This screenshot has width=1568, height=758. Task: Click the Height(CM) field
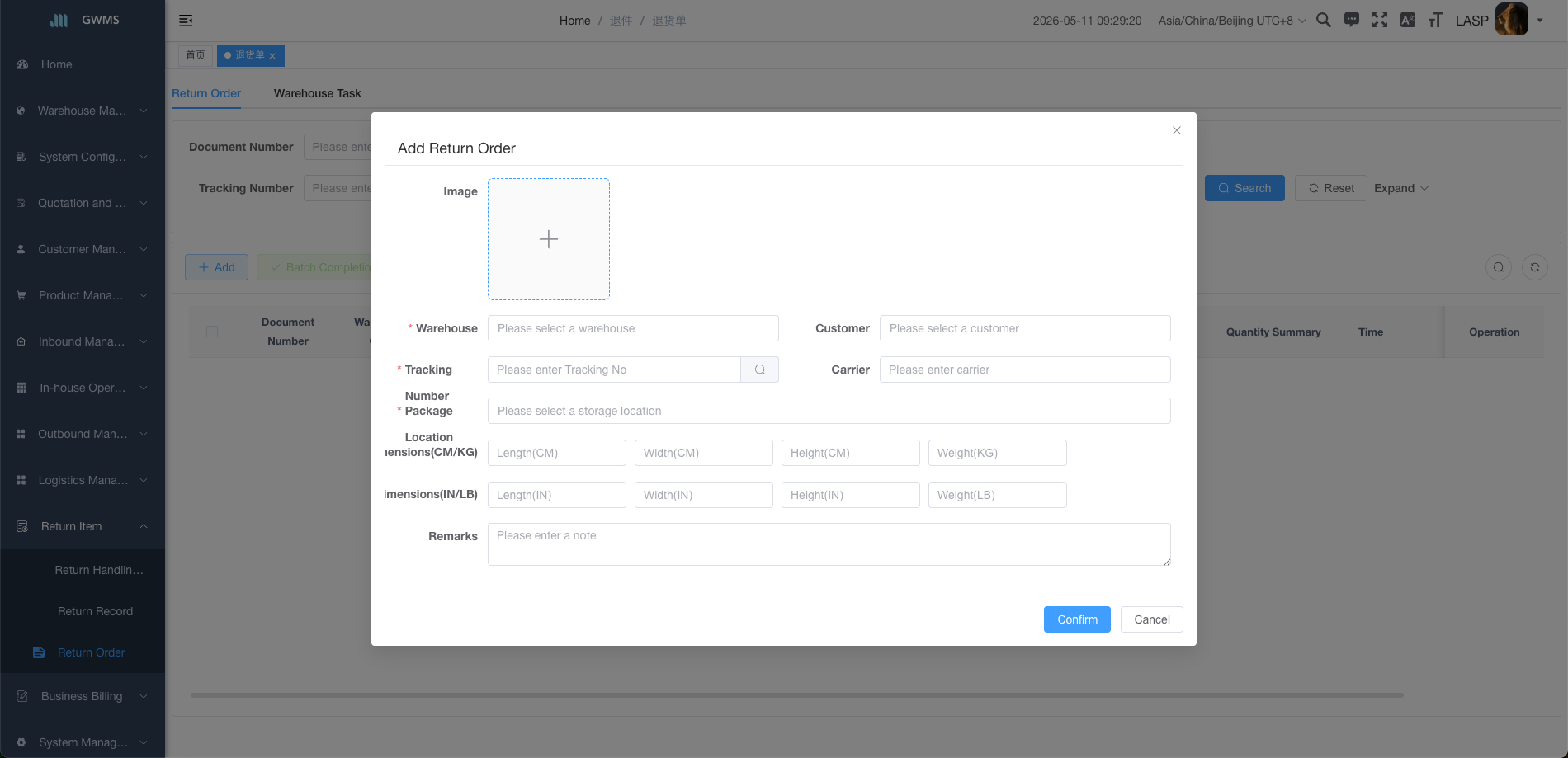[x=851, y=453]
